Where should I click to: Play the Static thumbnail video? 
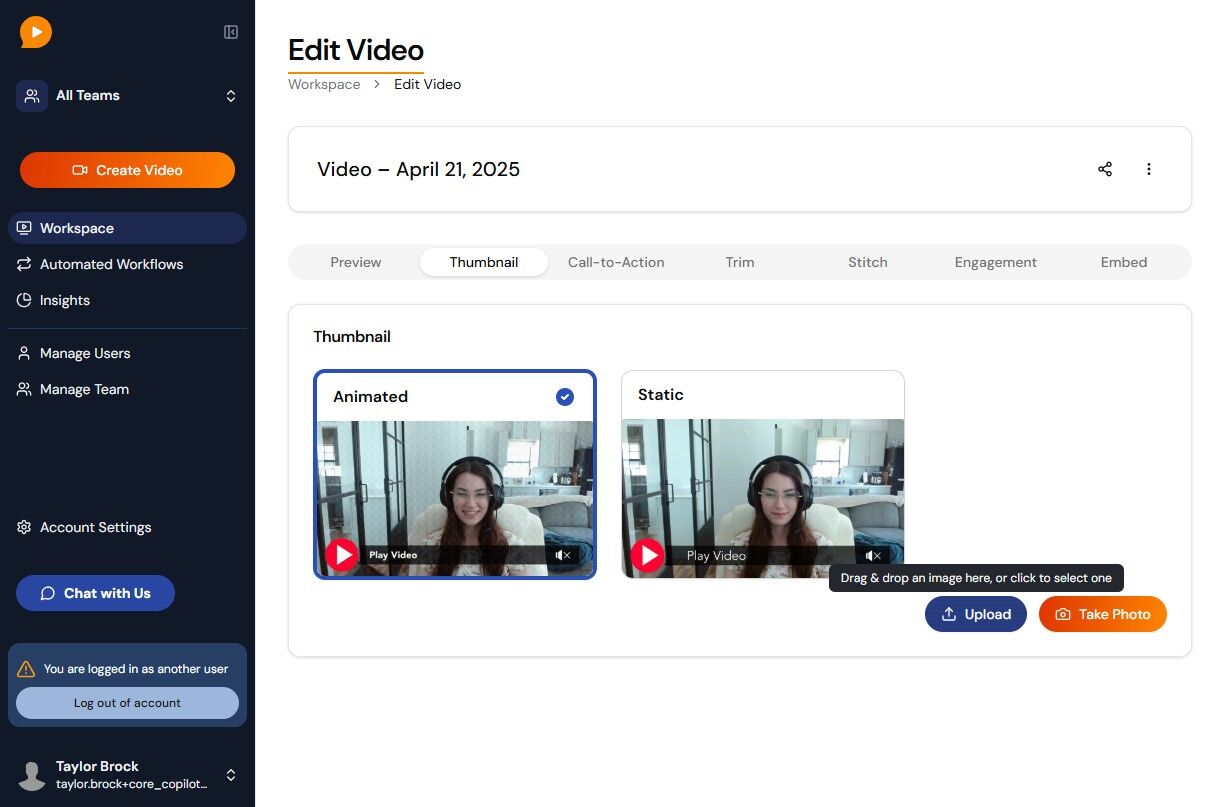[x=647, y=555]
